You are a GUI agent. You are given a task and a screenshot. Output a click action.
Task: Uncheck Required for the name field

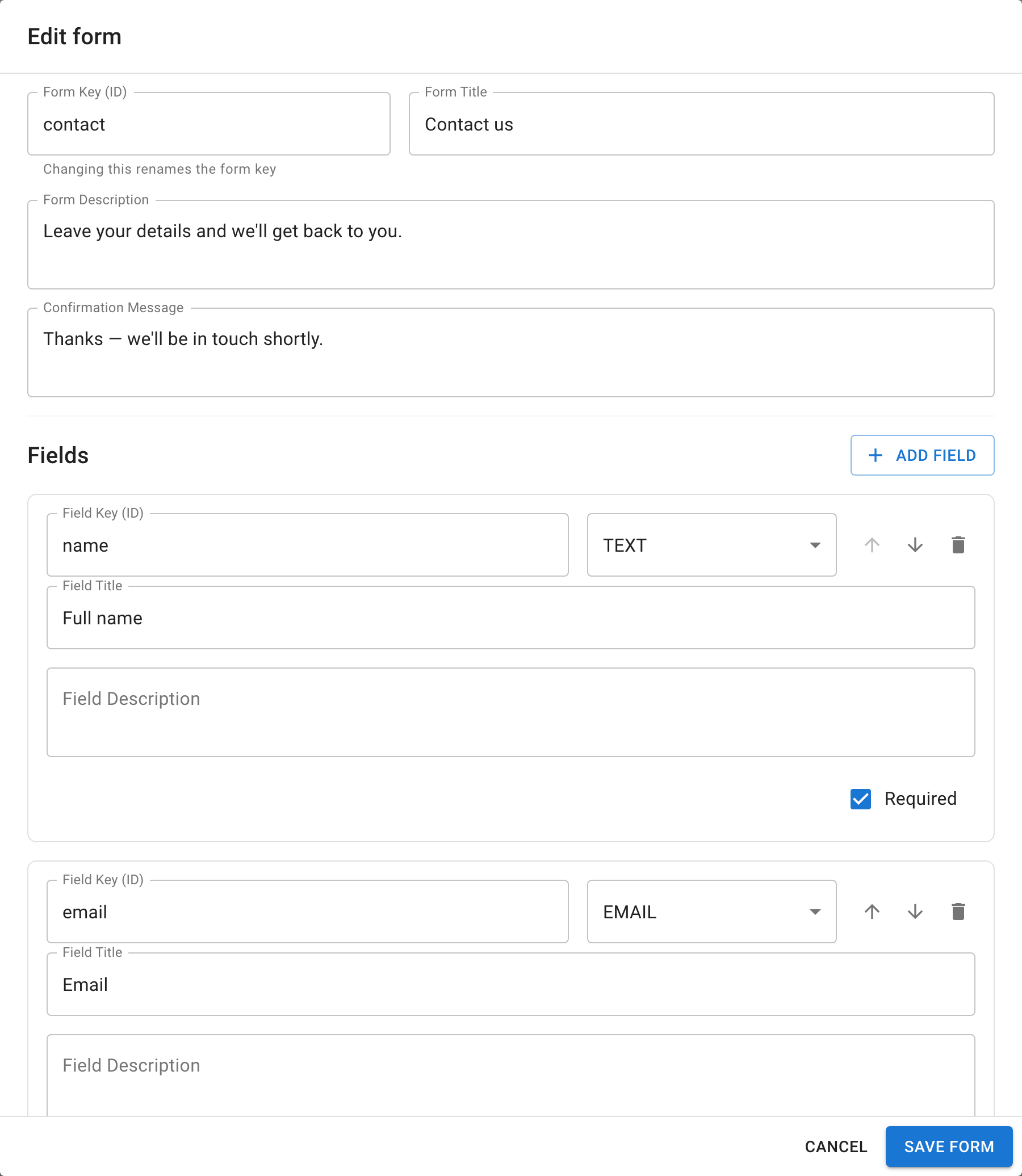point(861,799)
